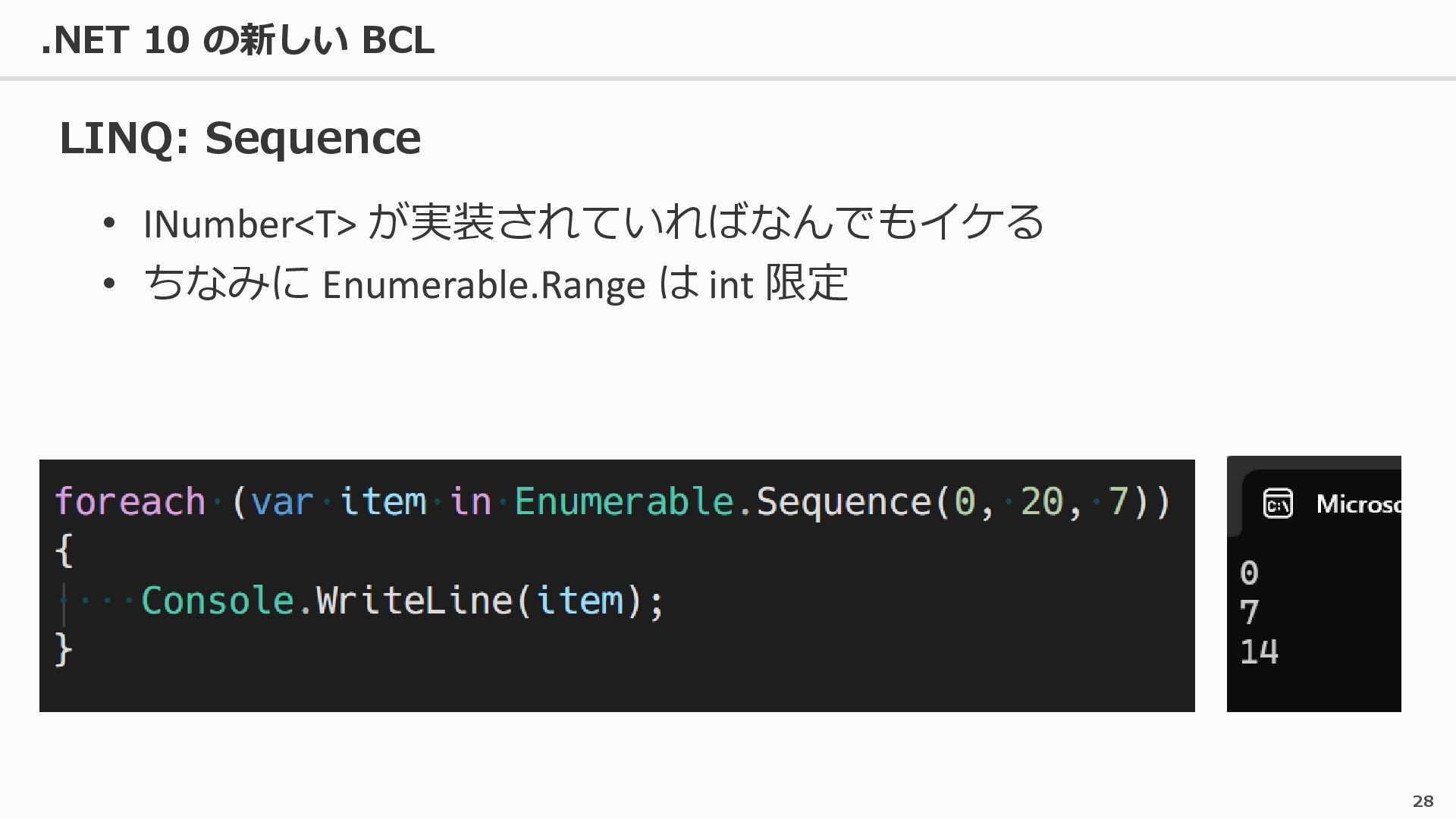The height and width of the screenshot is (819, 1456).
Task: Click the console output value 14
Action: pyautogui.click(x=1260, y=652)
